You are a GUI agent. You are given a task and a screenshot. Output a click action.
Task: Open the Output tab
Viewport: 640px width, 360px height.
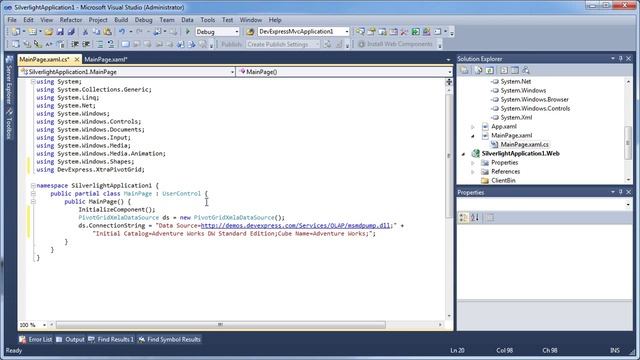pos(70,339)
